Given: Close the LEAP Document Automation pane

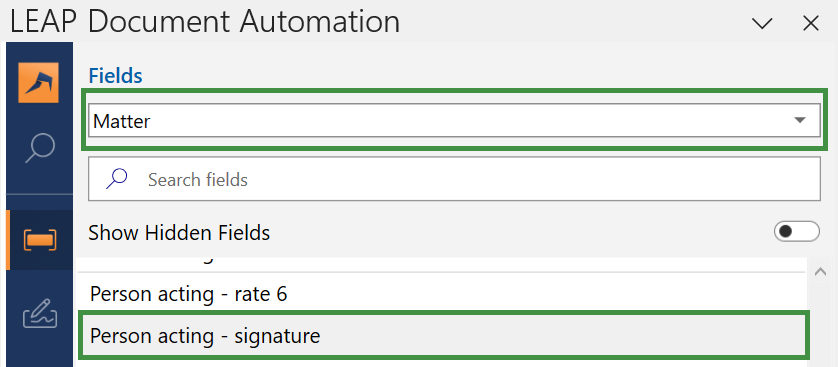Looking at the screenshot, I should pos(811,24).
